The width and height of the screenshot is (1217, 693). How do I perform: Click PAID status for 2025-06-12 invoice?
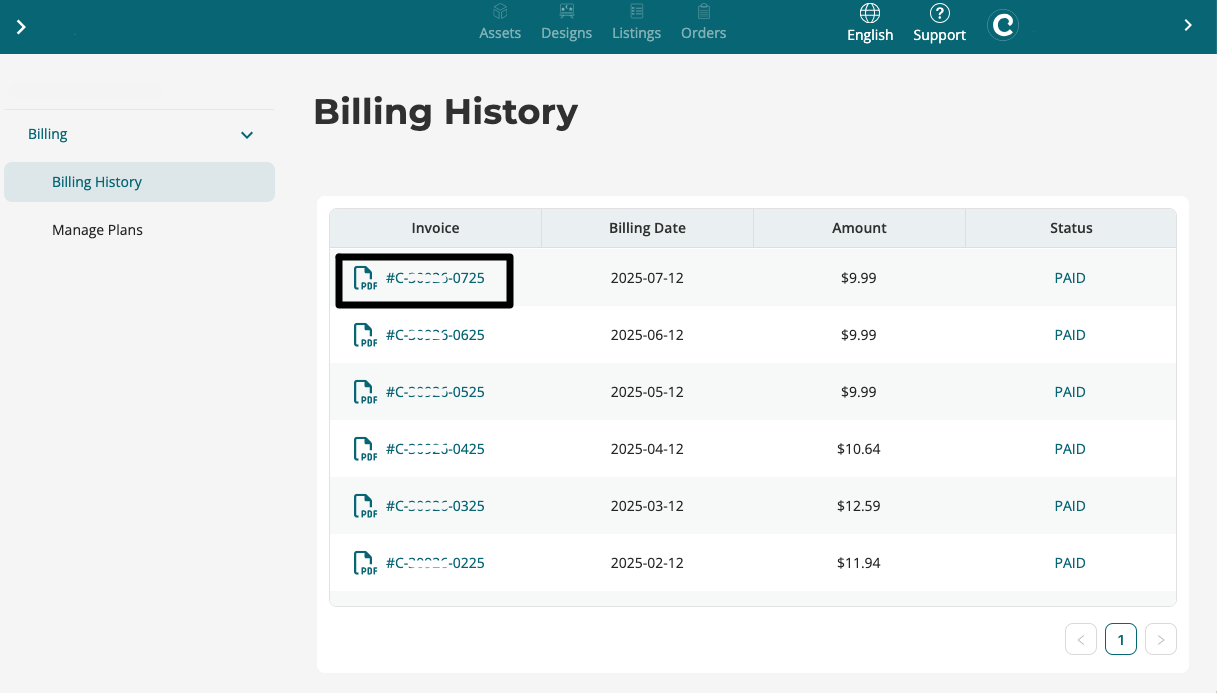[1070, 335]
